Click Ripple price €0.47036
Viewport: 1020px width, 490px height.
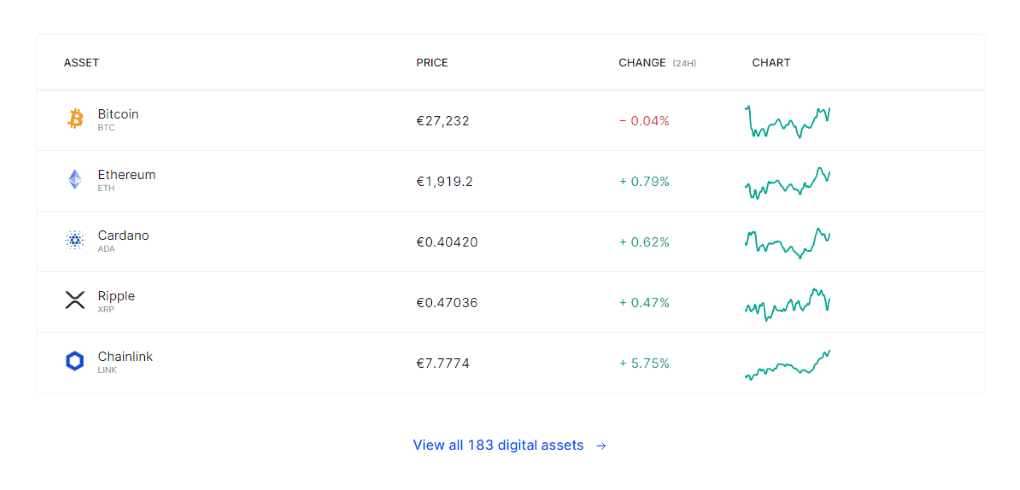tap(447, 303)
